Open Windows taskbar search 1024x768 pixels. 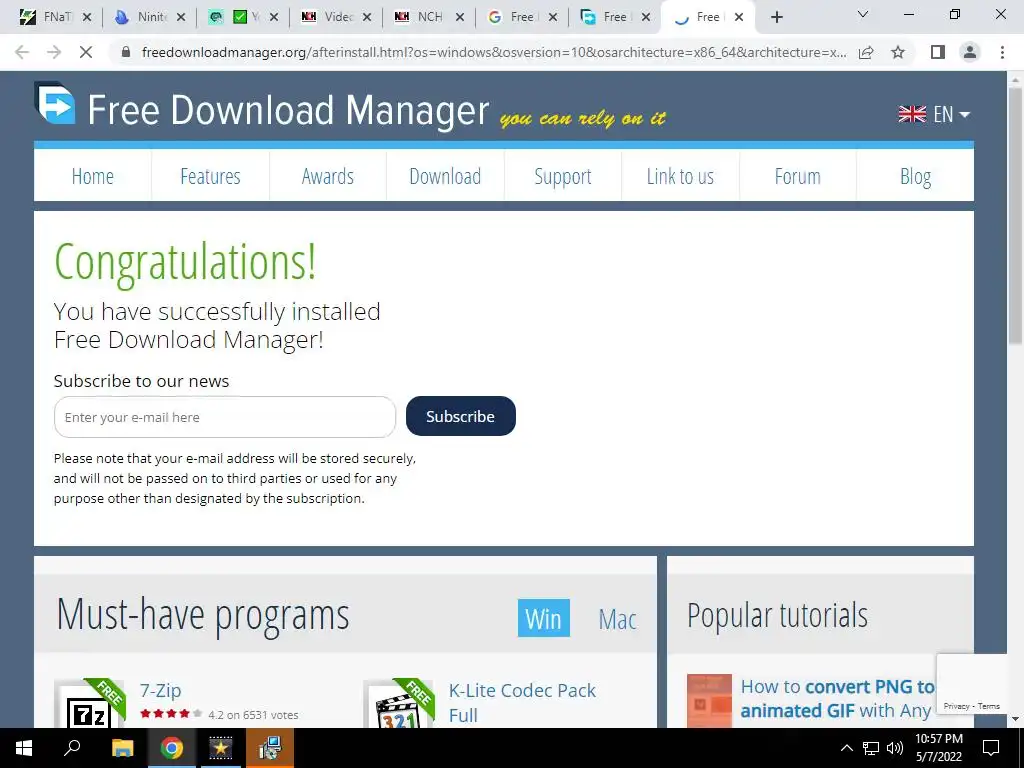coord(72,748)
